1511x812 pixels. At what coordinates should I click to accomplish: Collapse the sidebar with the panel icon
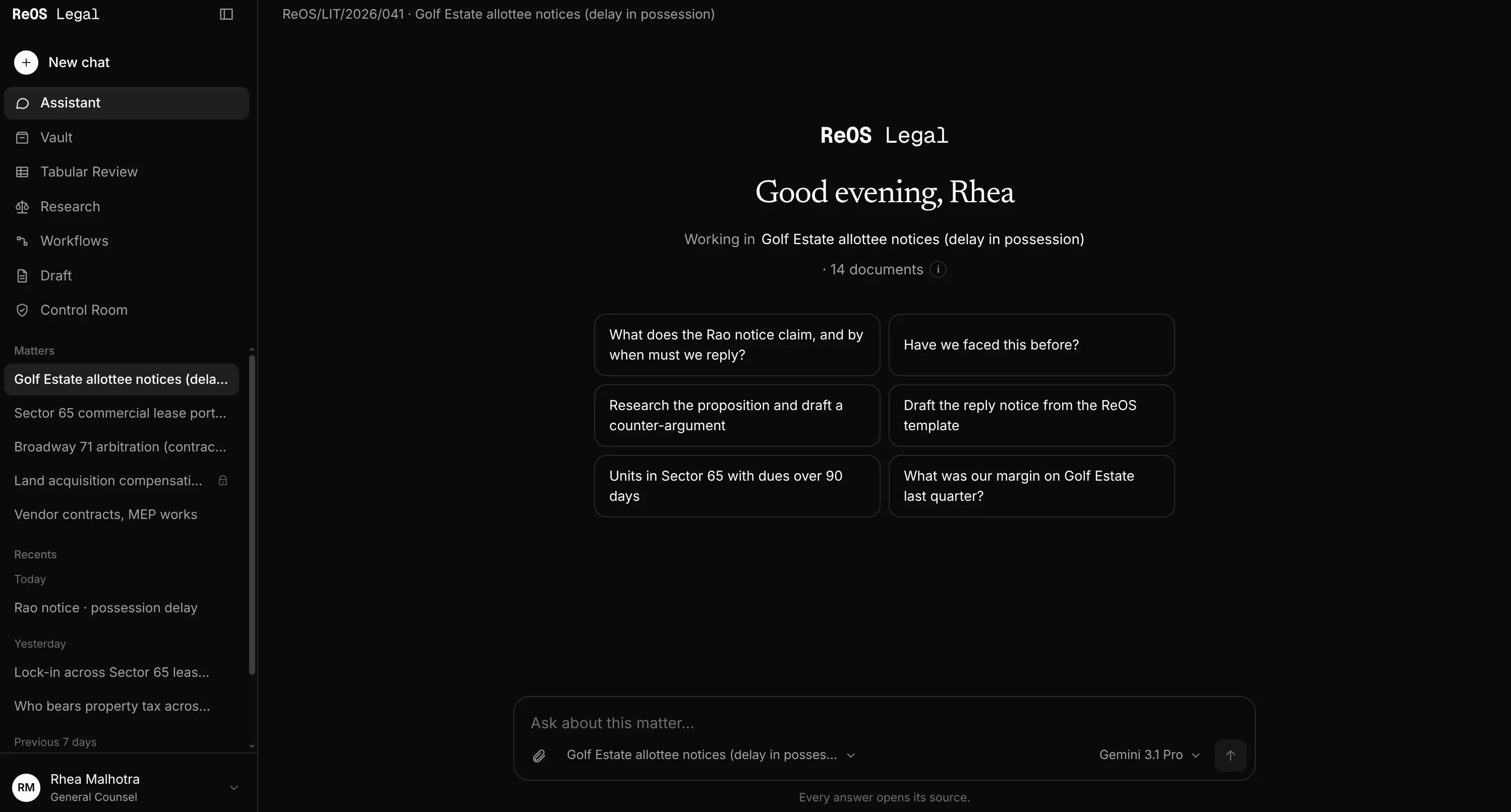point(226,14)
